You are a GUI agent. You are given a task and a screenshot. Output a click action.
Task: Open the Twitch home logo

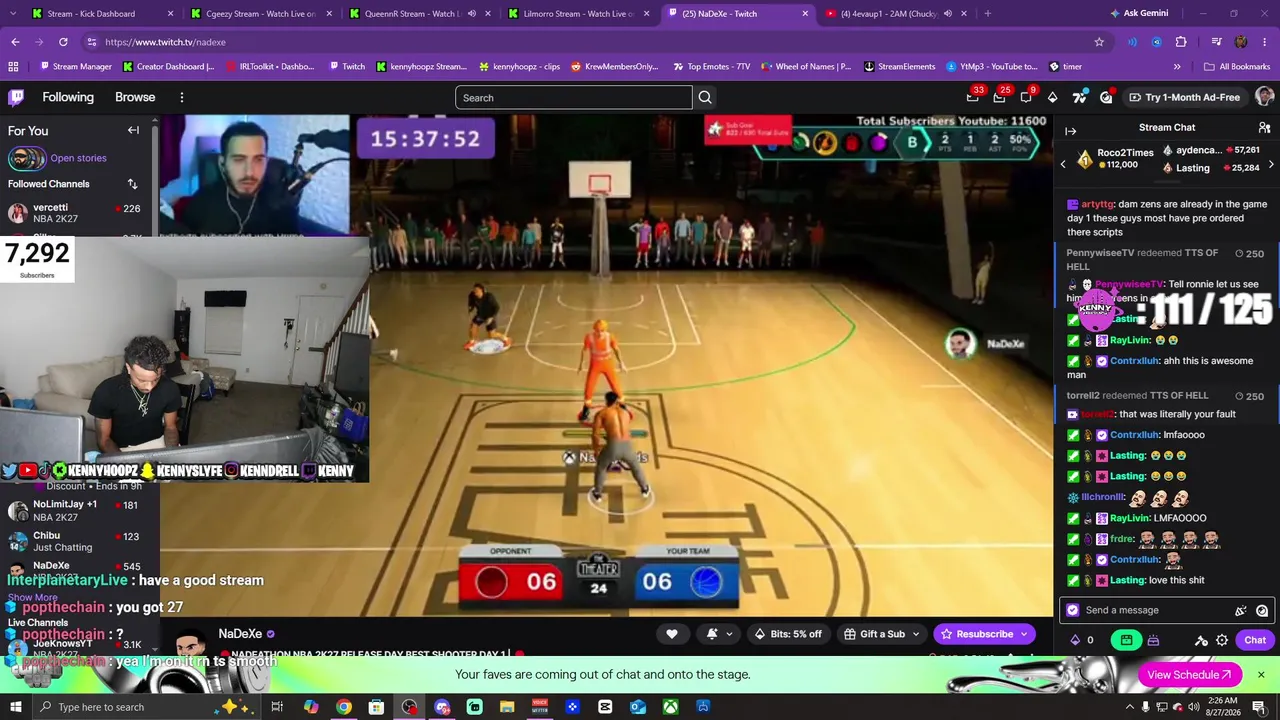(16, 97)
